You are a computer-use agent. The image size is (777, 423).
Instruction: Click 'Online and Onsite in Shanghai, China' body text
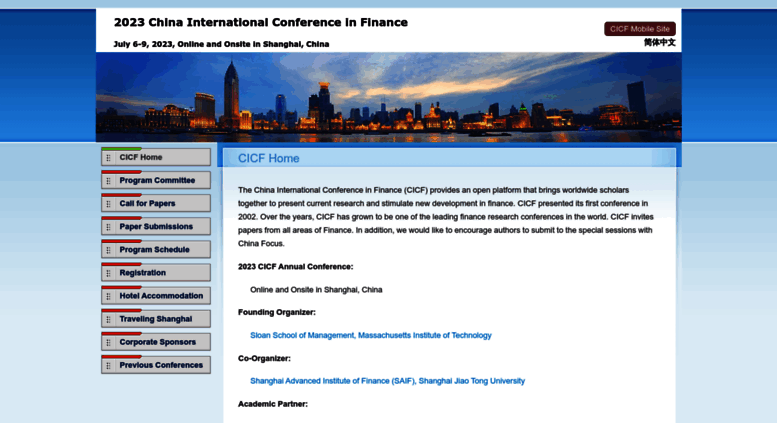[316, 290]
